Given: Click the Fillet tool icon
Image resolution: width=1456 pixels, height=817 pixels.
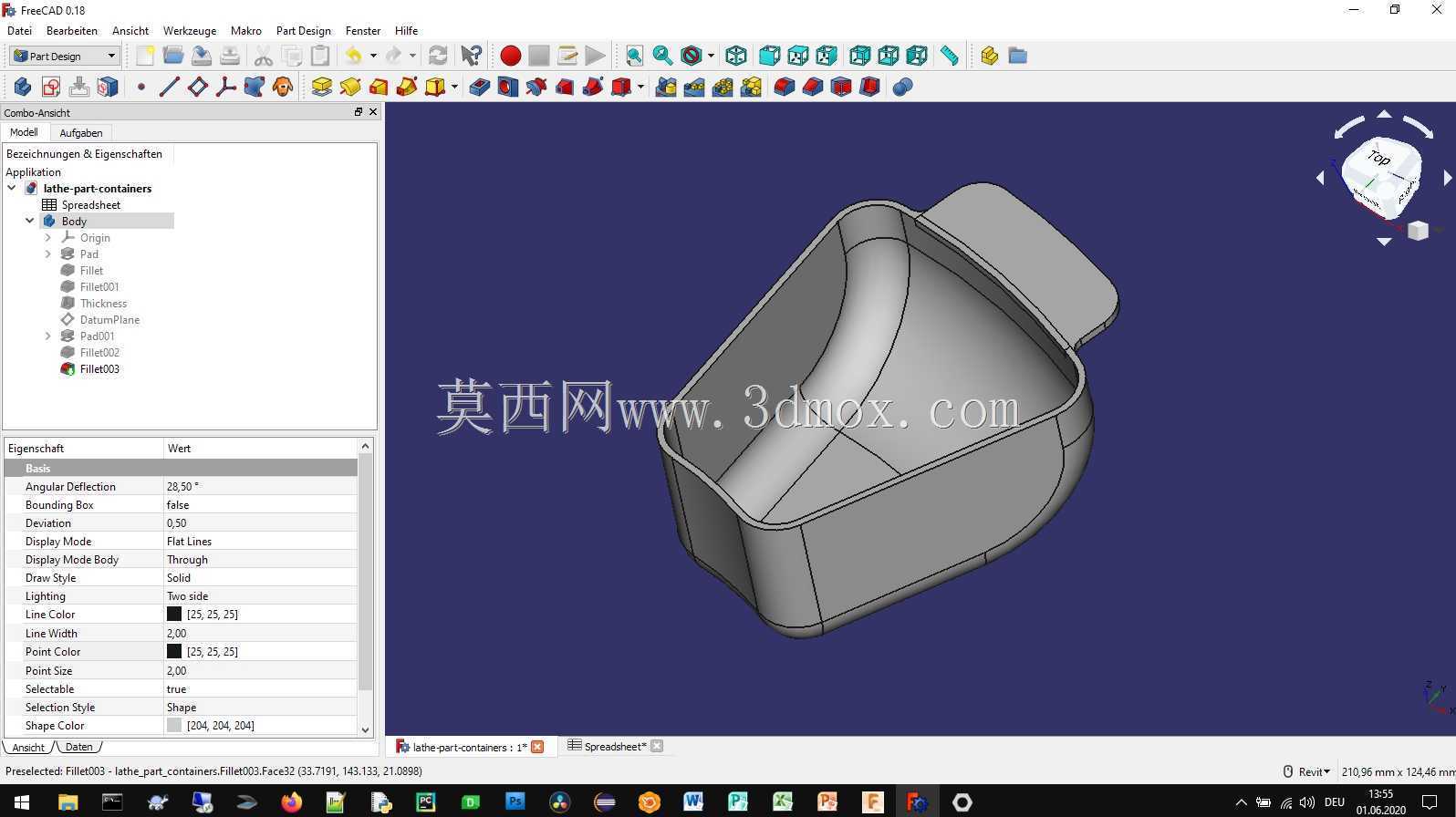Looking at the screenshot, I should 785,87.
